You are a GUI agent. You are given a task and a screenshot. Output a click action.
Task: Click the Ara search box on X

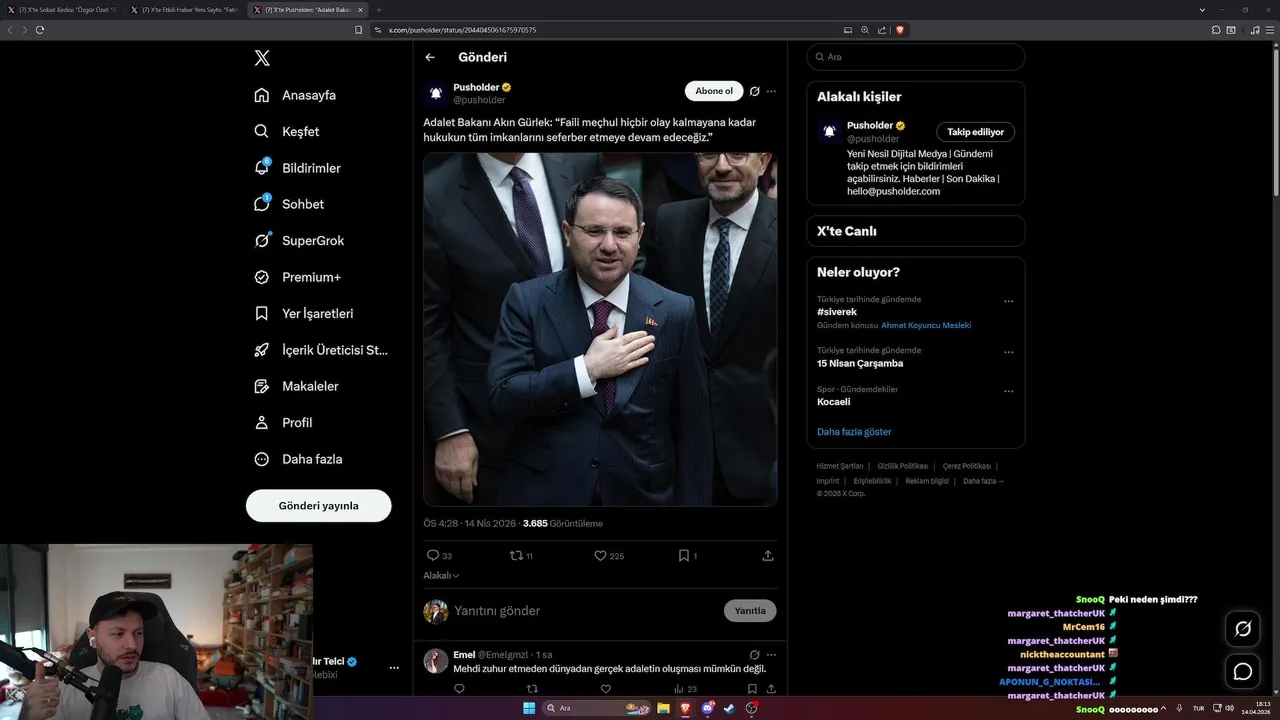coord(916,57)
